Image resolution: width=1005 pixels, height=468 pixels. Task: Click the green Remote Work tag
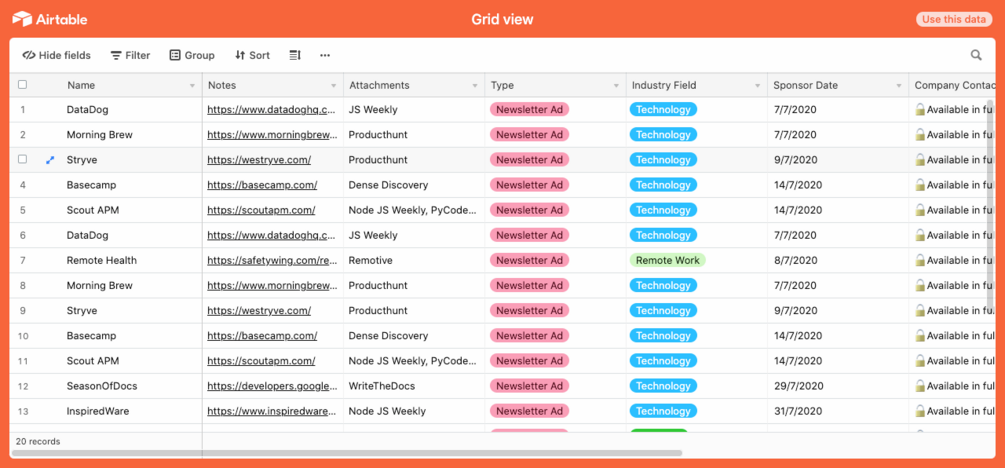click(x=667, y=260)
